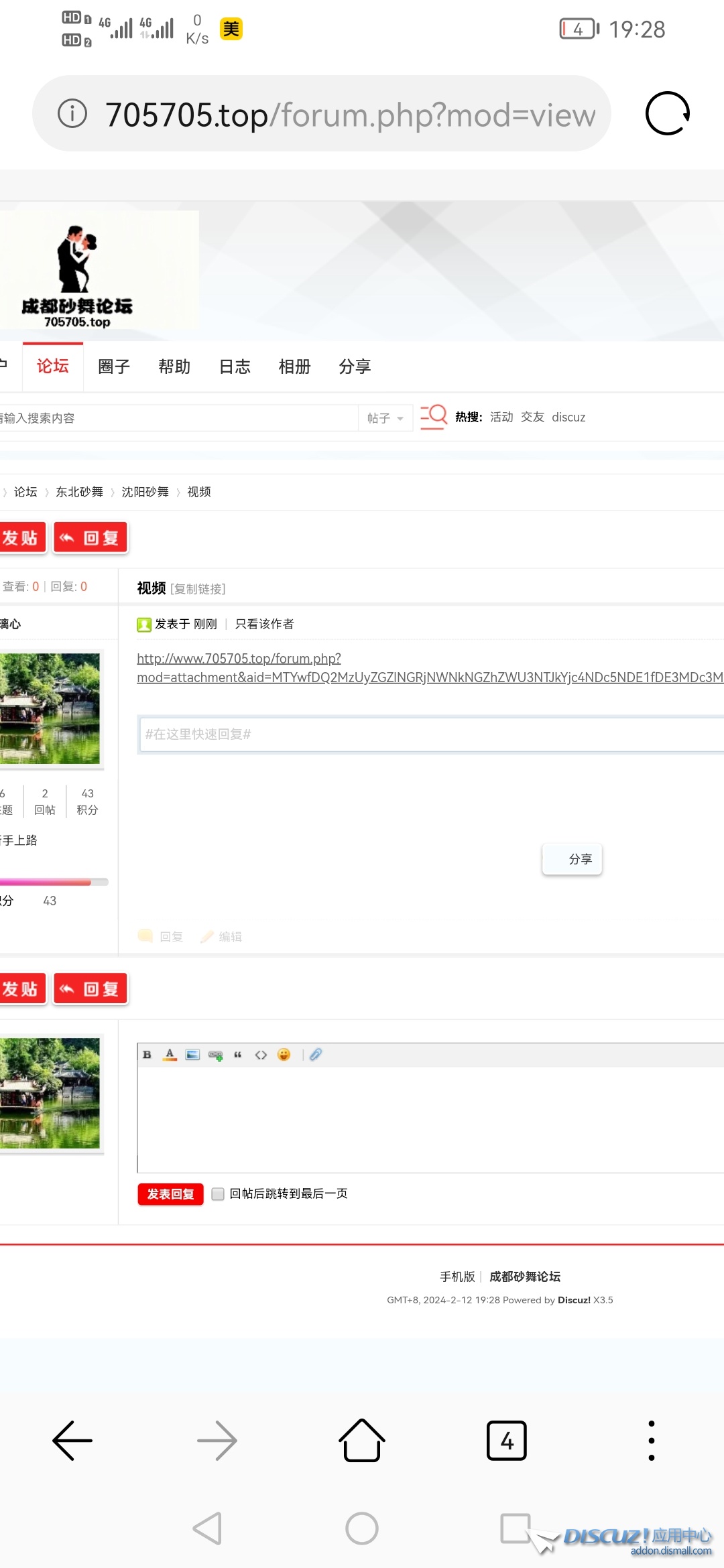
Task: Click the faded 回复 post action
Action: point(161,937)
